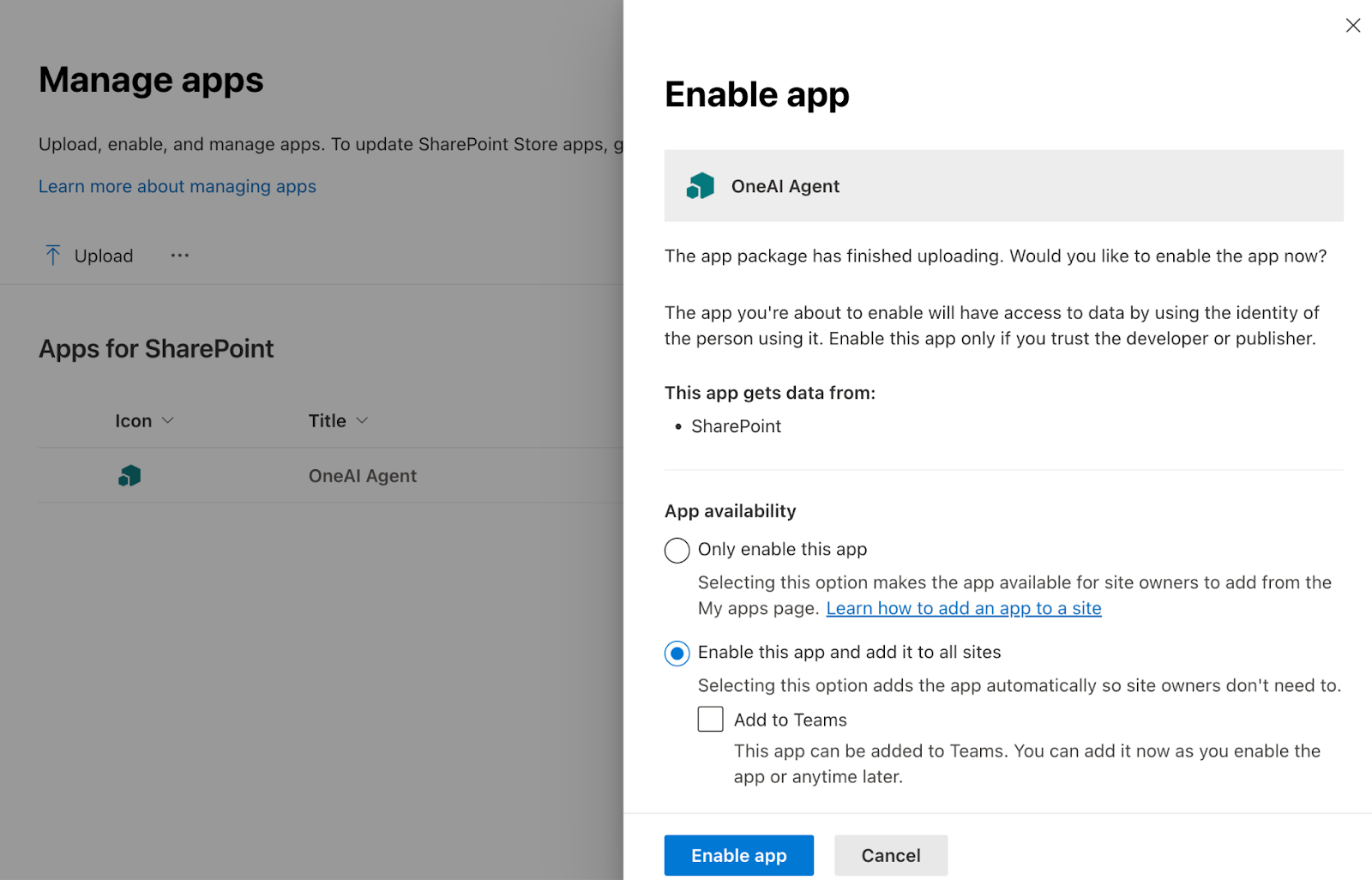Click the OneAI Agent icon in apps list
1372x880 pixels.
129,475
